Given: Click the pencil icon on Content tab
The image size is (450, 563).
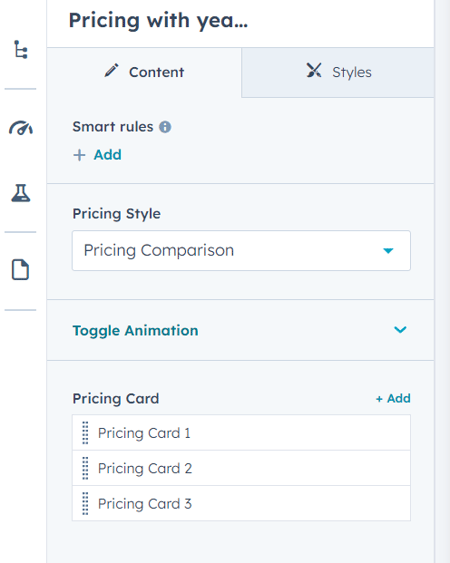Looking at the screenshot, I should pyautogui.click(x=111, y=70).
